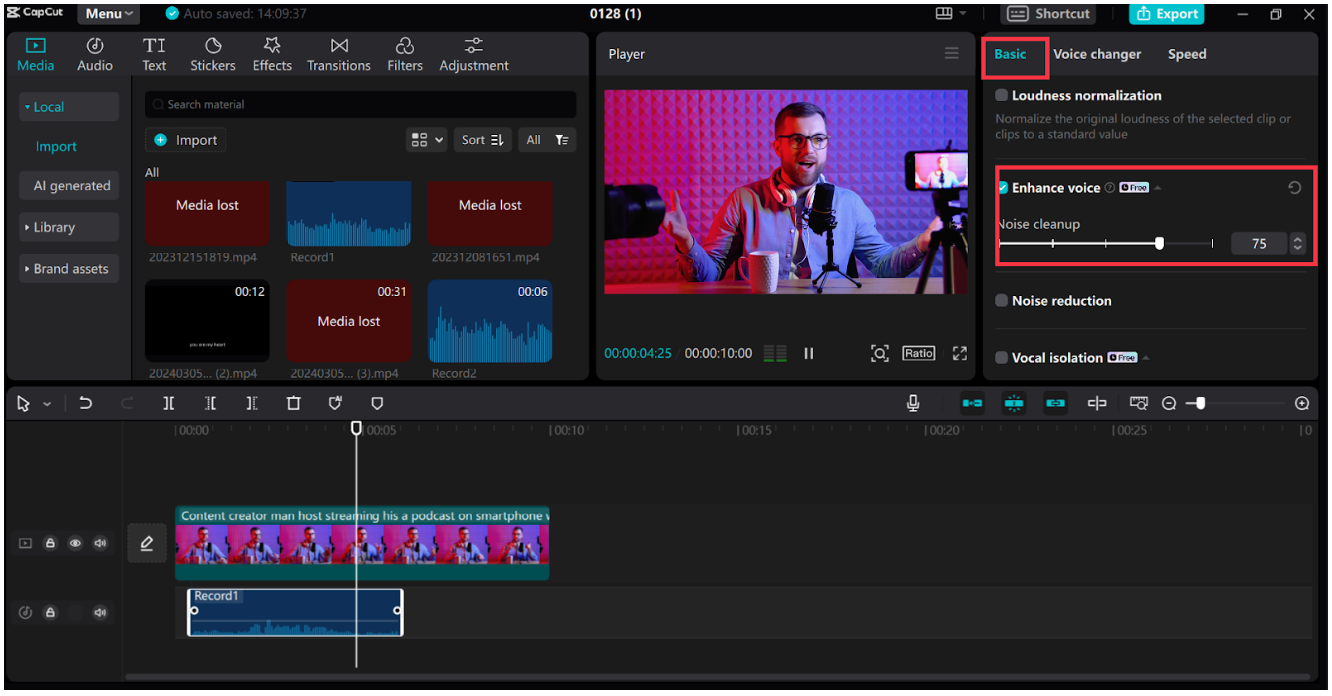
Task: Open the selection tool dropdown arrow
Action: coord(47,404)
